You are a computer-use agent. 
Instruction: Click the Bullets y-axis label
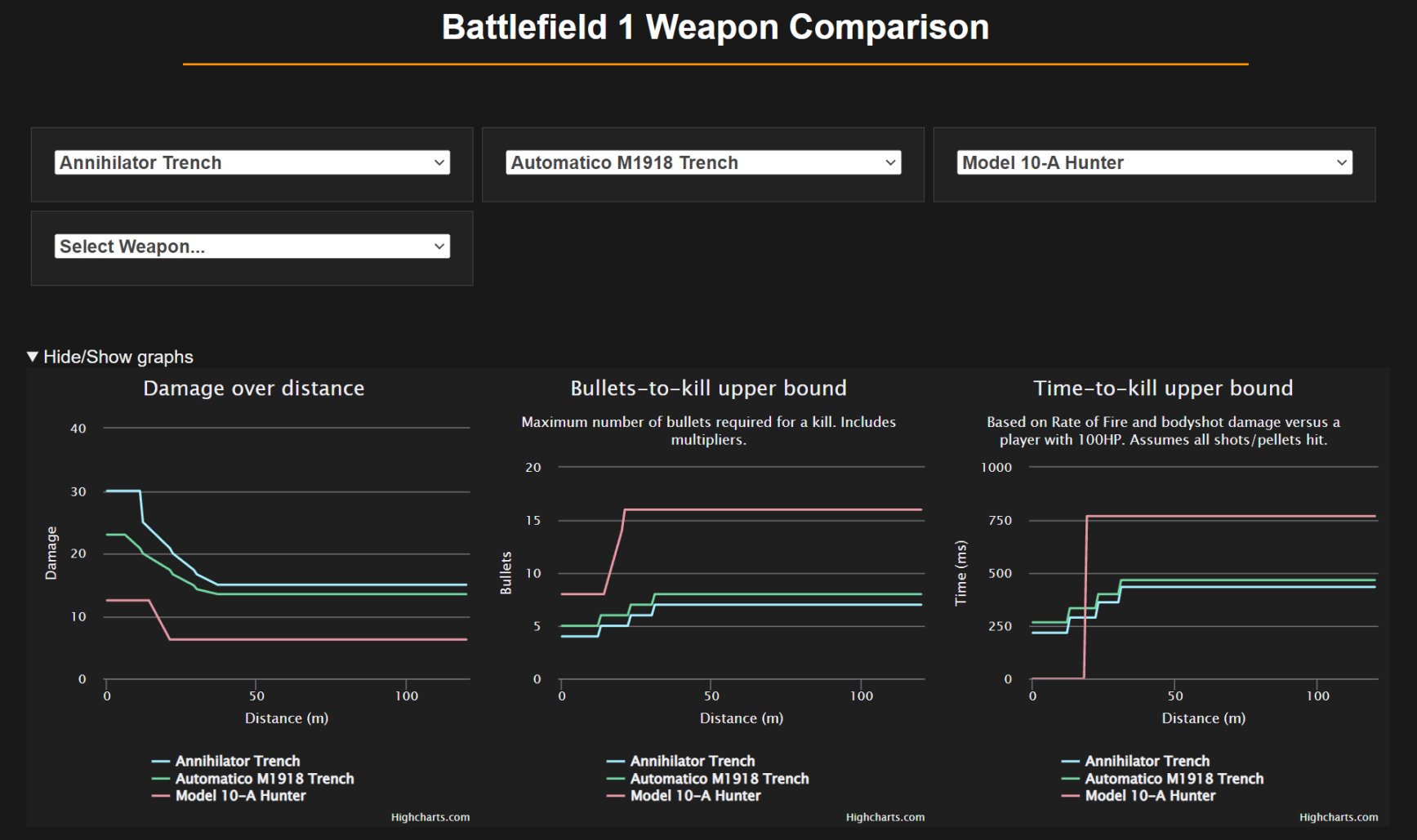[x=506, y=573]
